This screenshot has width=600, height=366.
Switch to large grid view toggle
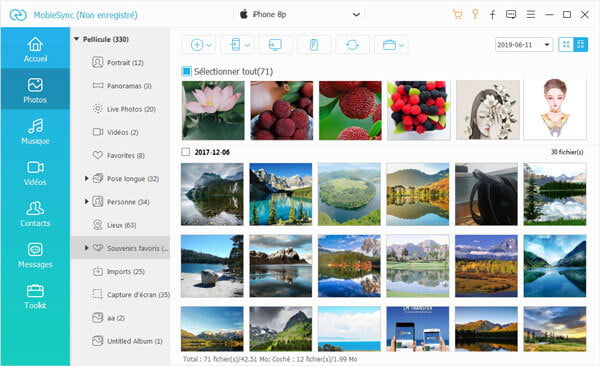pyautogui.click(x=566, y=44)
